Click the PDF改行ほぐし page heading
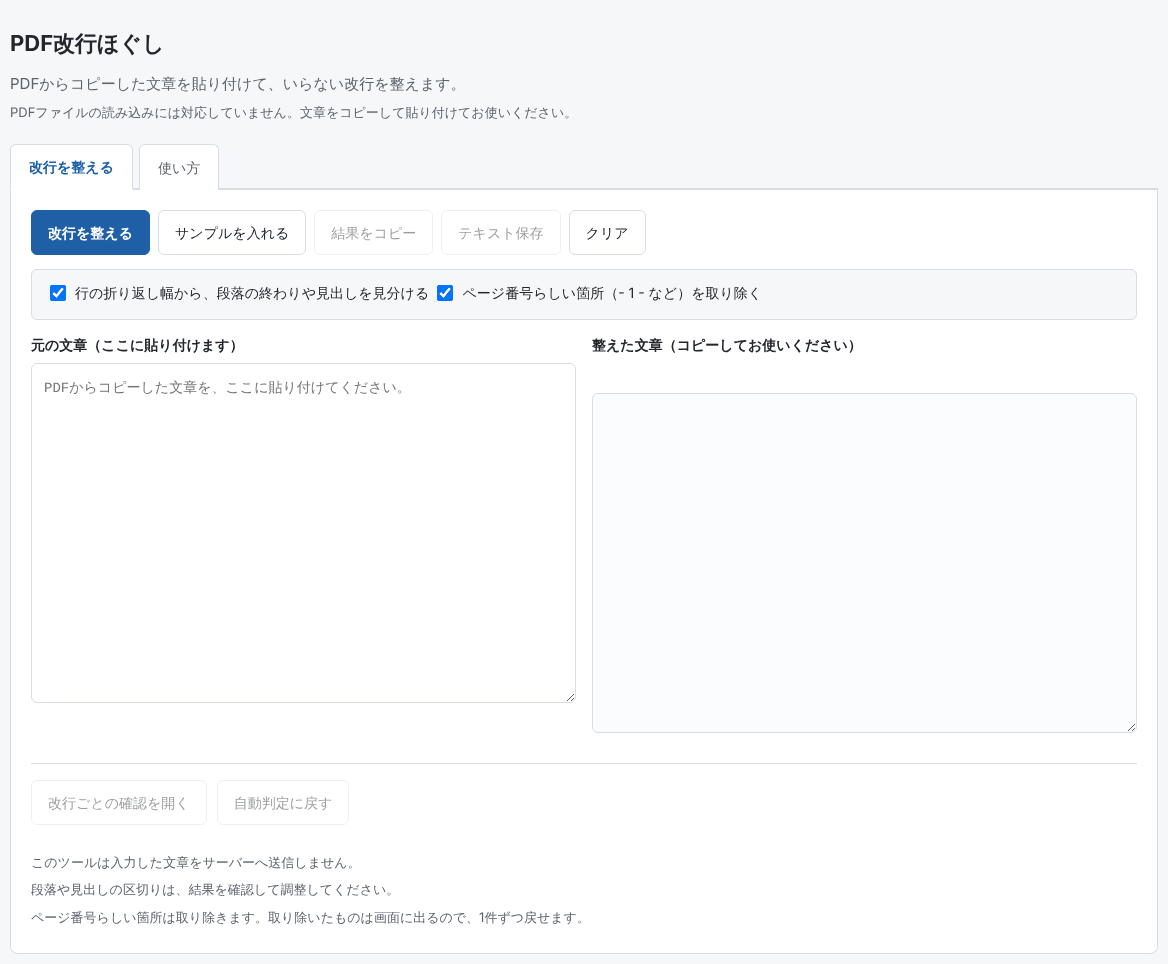Image resolution: width=1168 pixels, height=964 pixels. coord(86,45)
